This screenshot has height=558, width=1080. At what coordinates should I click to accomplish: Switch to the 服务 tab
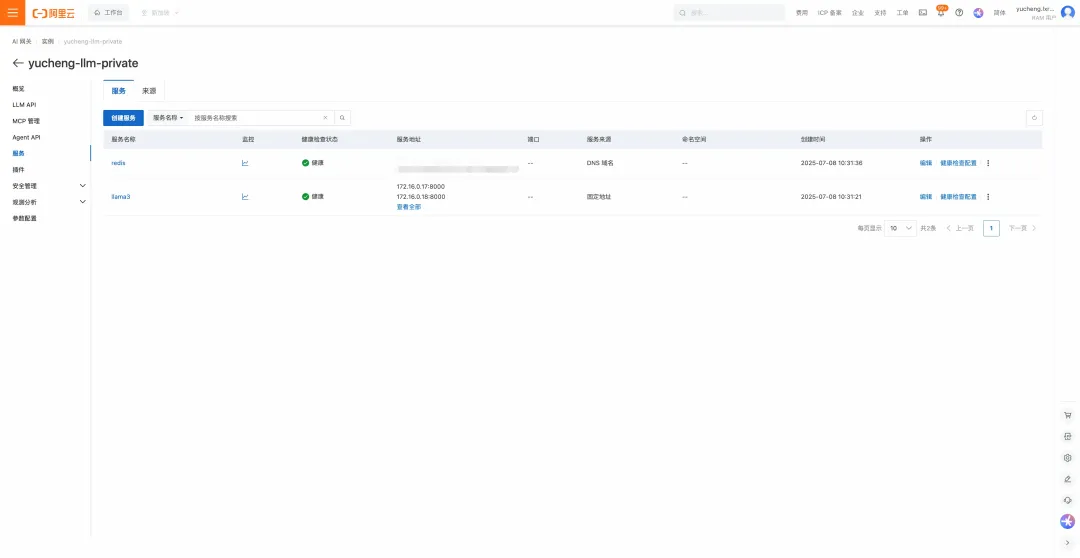click(118, 91)
